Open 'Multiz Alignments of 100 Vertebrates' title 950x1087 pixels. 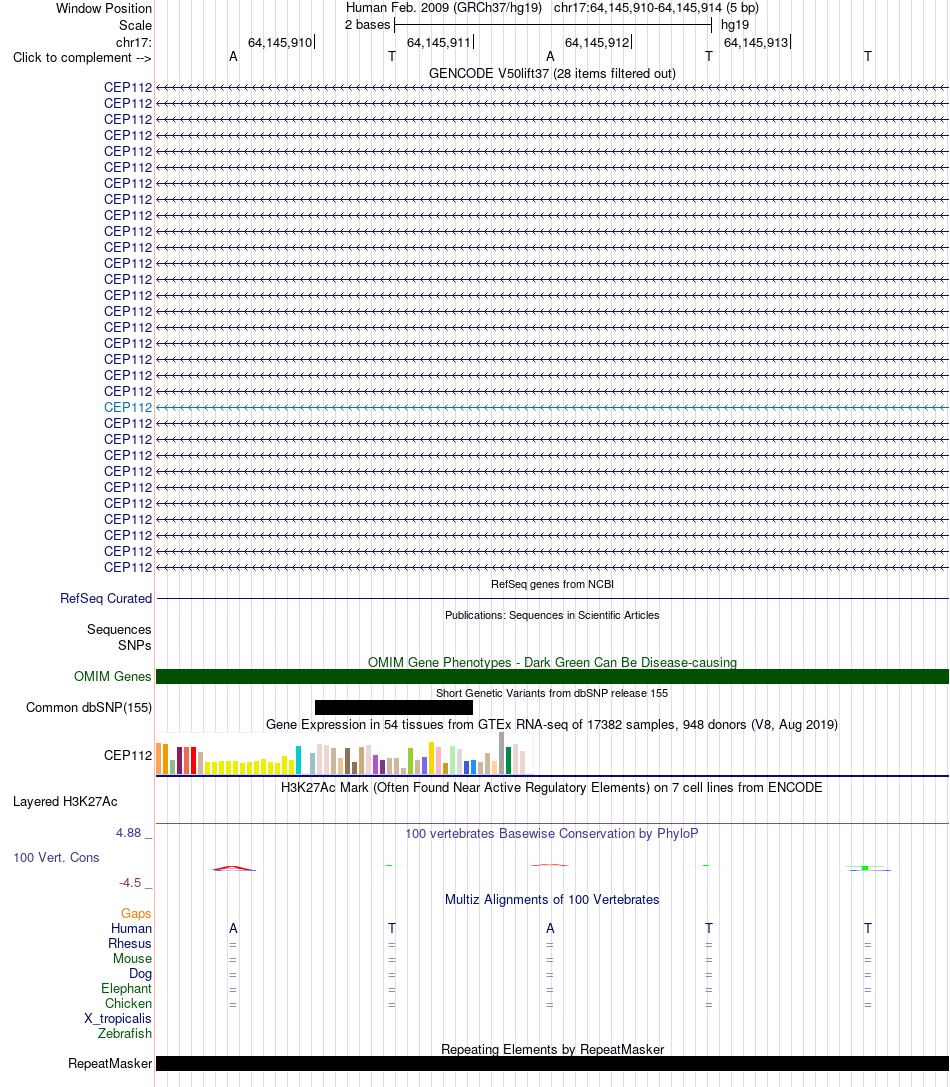point(552,900)
